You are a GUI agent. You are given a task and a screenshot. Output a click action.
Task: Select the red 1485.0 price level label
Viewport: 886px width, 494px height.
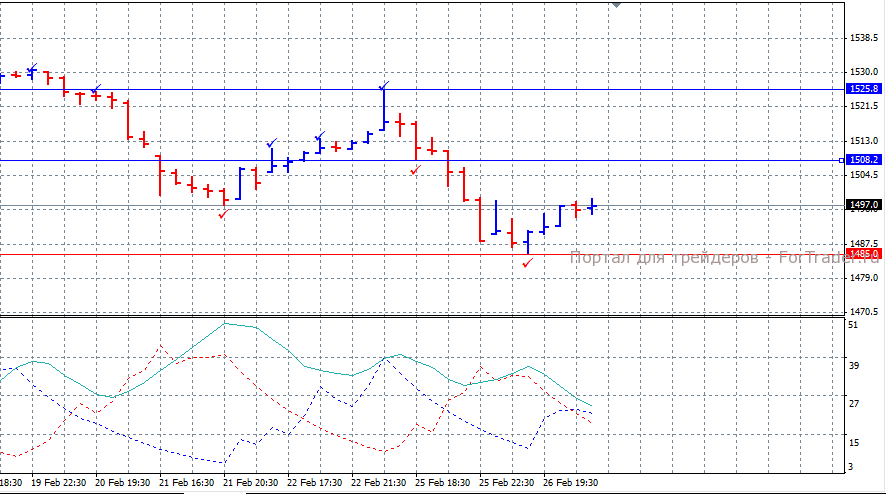(x=862, y=254)
